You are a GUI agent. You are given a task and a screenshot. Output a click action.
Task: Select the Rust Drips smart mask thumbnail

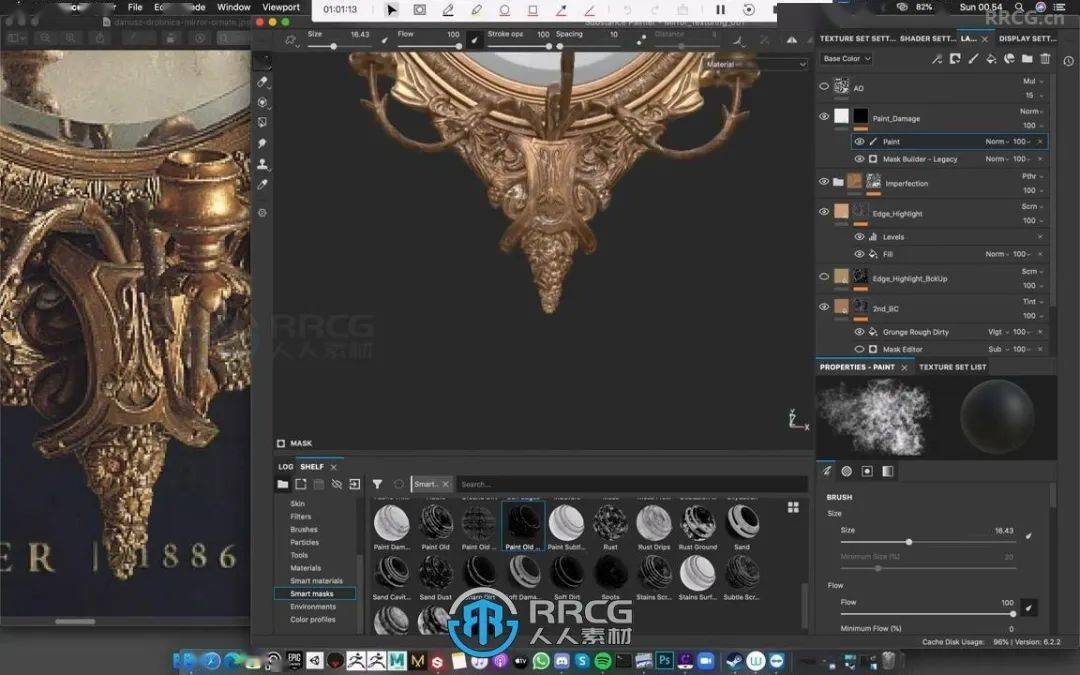point(654,524)
